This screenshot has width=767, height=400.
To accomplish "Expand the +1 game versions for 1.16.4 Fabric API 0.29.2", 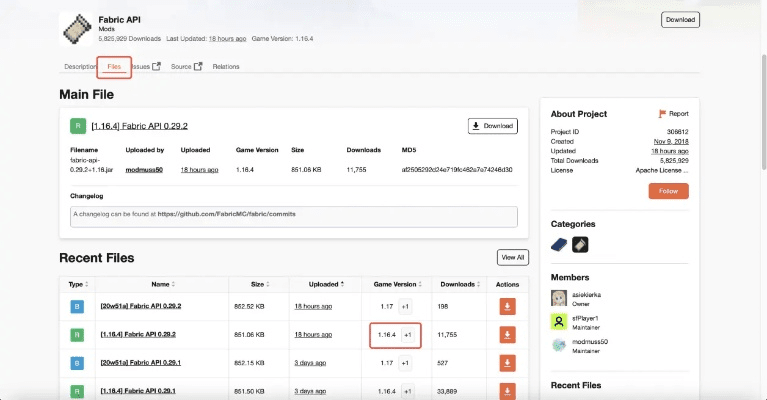I will point(407,335).
